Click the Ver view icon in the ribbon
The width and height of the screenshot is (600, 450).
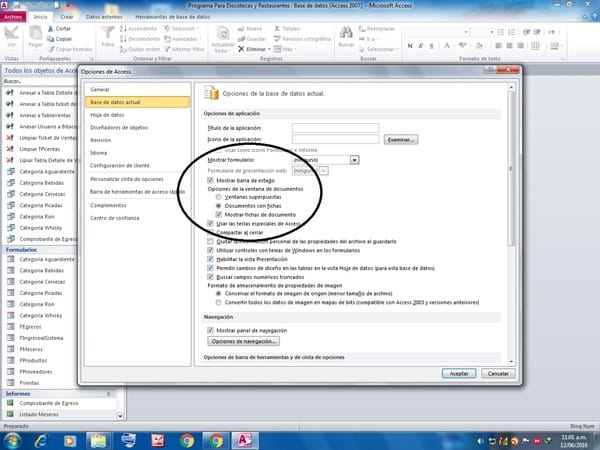(x=11, y=34)
